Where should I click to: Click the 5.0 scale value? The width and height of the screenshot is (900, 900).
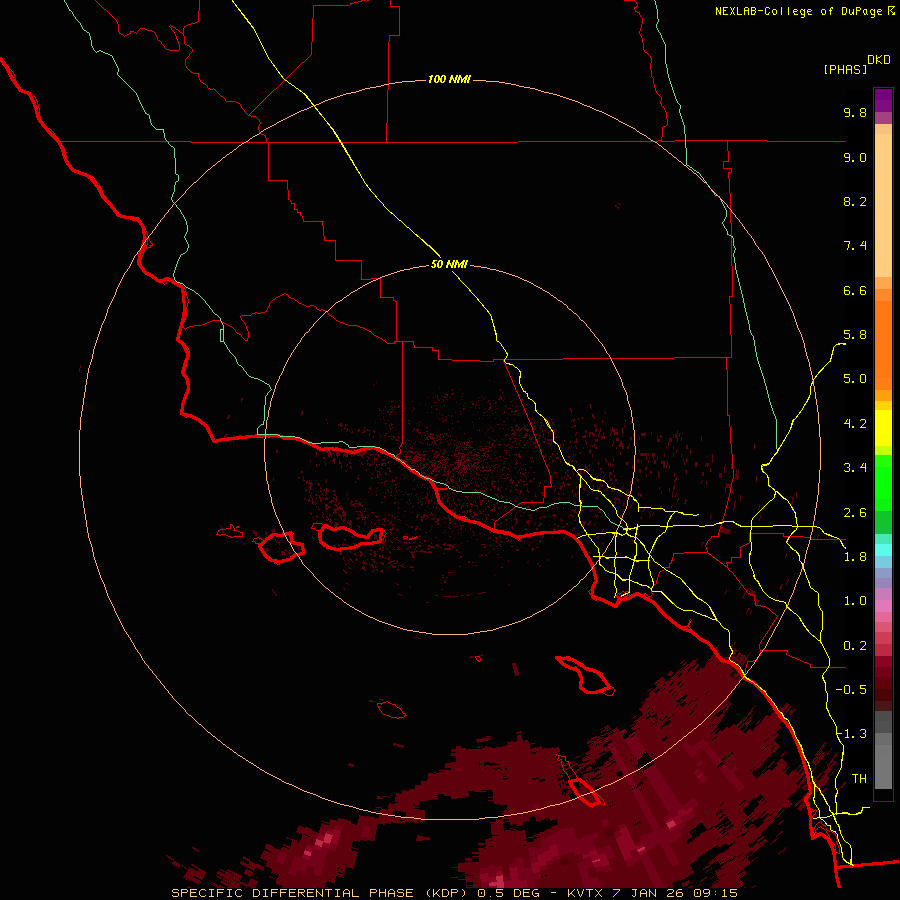click(855, 379)
